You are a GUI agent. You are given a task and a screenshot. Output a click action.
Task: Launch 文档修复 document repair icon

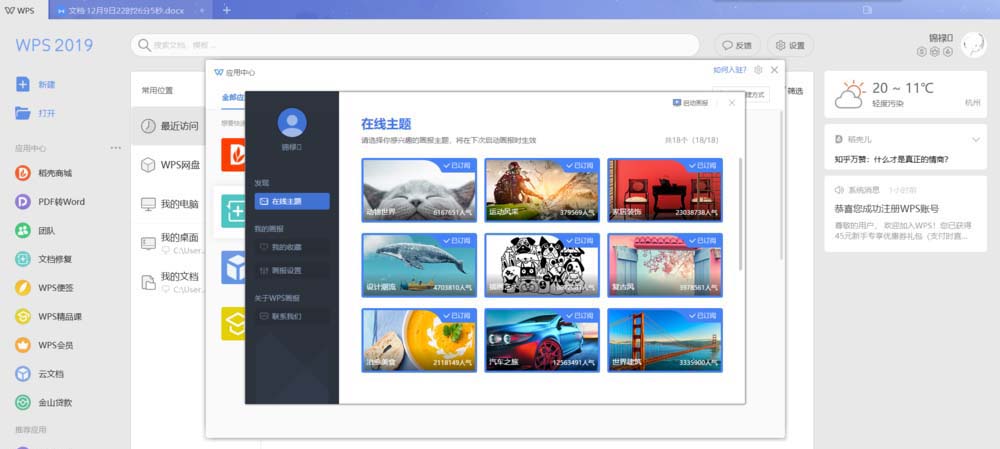[23, 259]
